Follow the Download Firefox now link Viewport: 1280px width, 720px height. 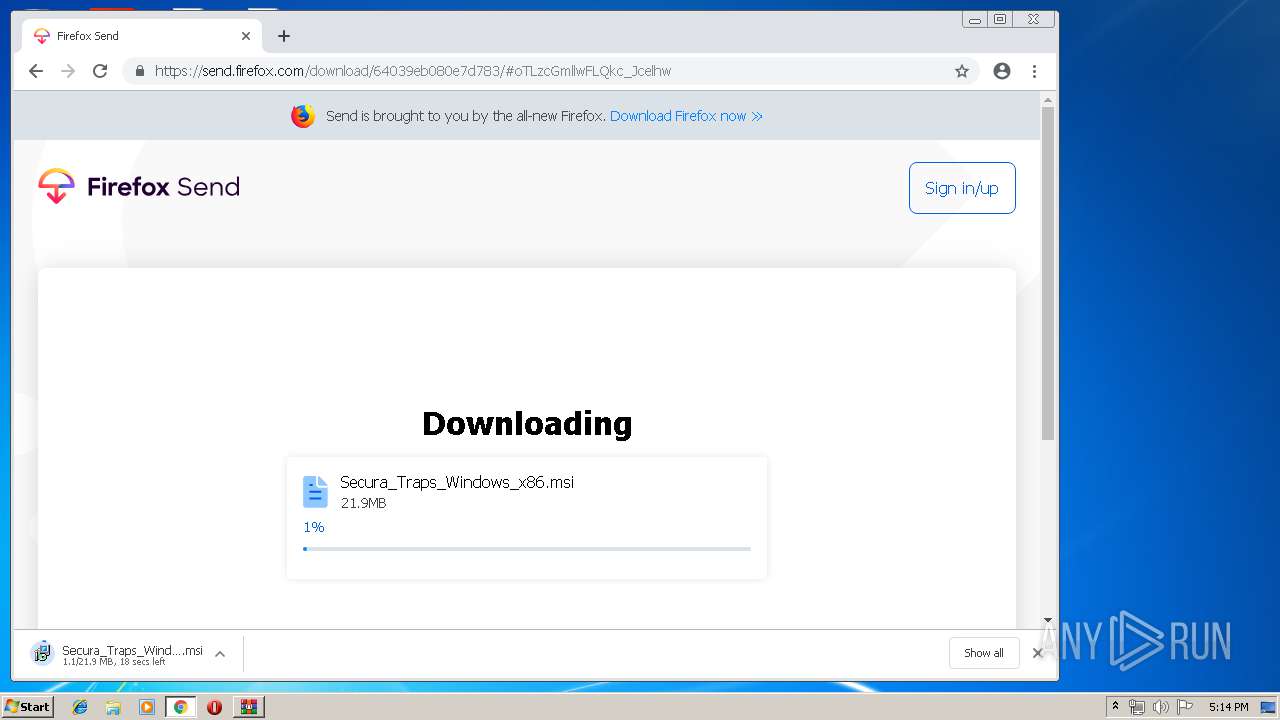click(686, 116)
